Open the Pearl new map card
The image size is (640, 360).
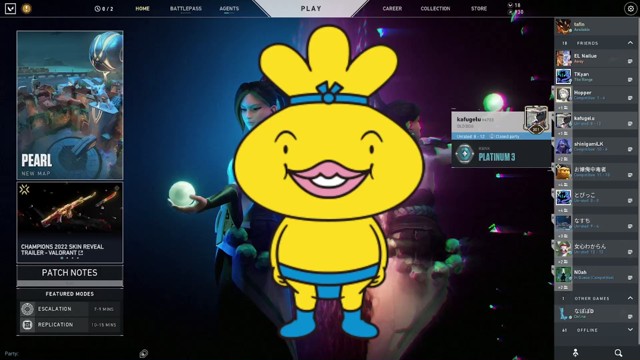point(70,105)
